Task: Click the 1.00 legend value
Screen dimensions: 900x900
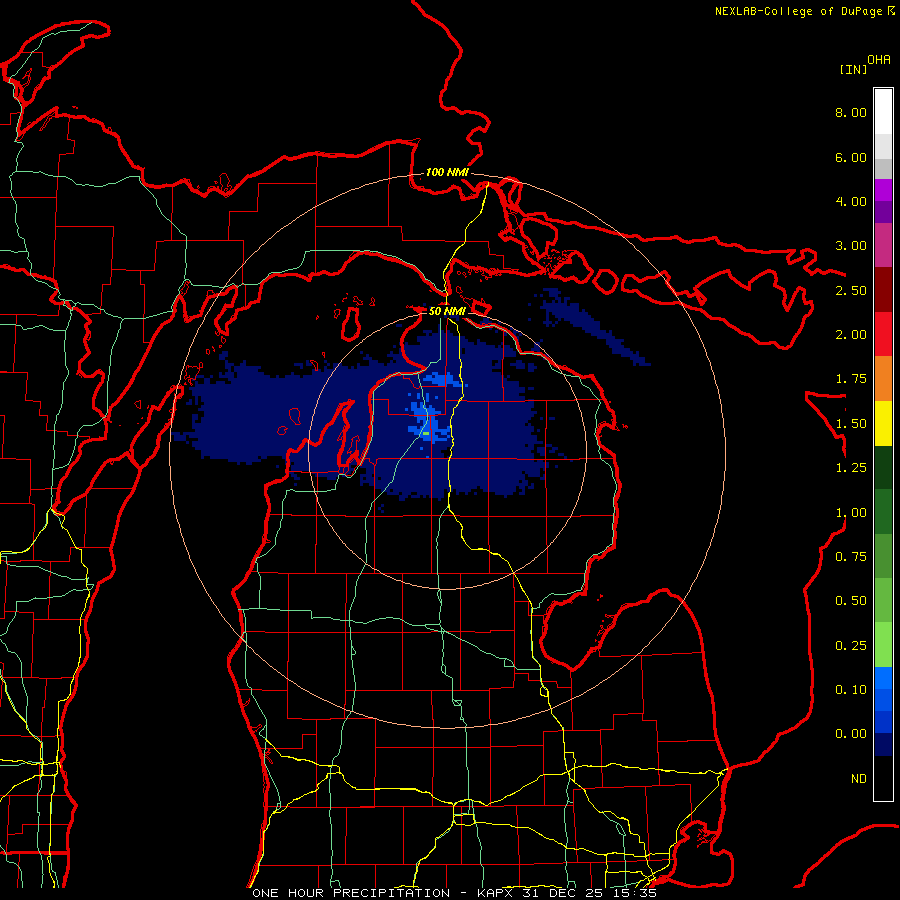Action: [851, 513]
